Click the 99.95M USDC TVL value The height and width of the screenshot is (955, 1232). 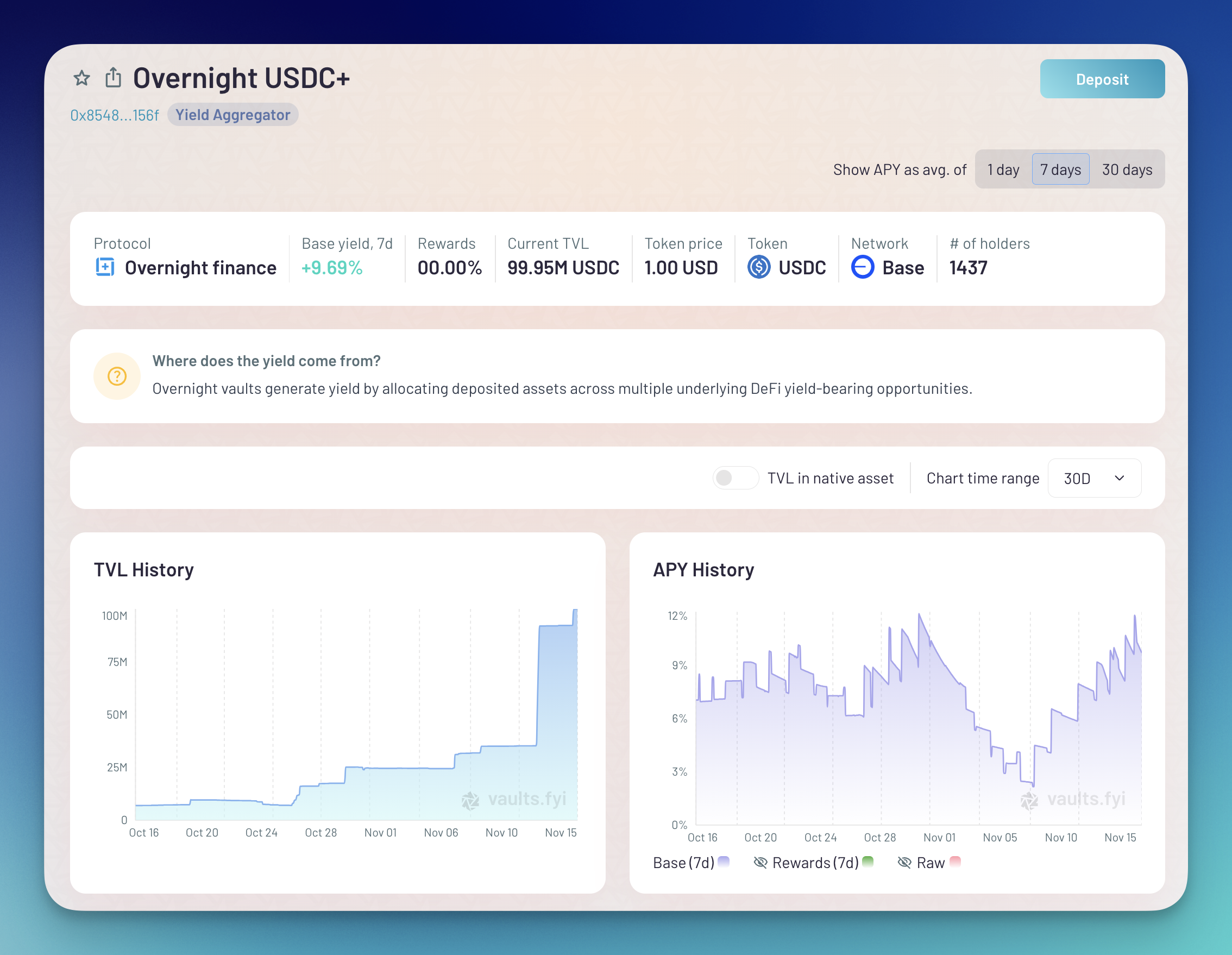coord(563,267)
